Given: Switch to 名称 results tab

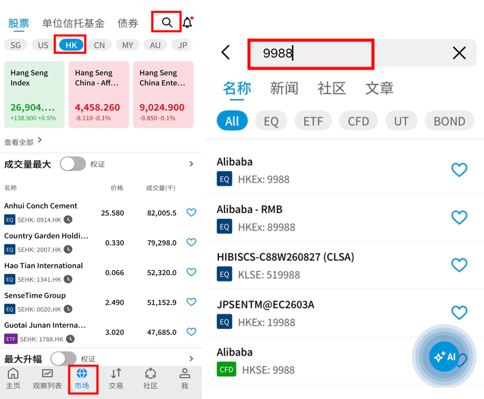Looking at the screenshot, I should (237, 88).
